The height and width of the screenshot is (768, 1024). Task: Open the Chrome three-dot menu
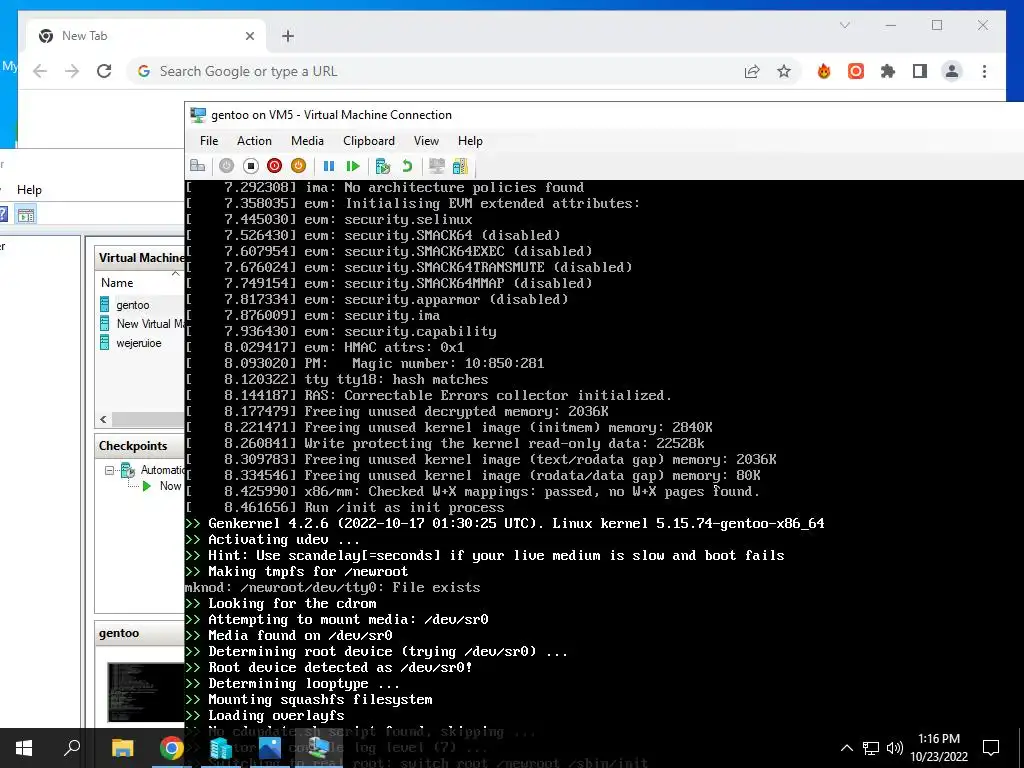pos(984,71)
